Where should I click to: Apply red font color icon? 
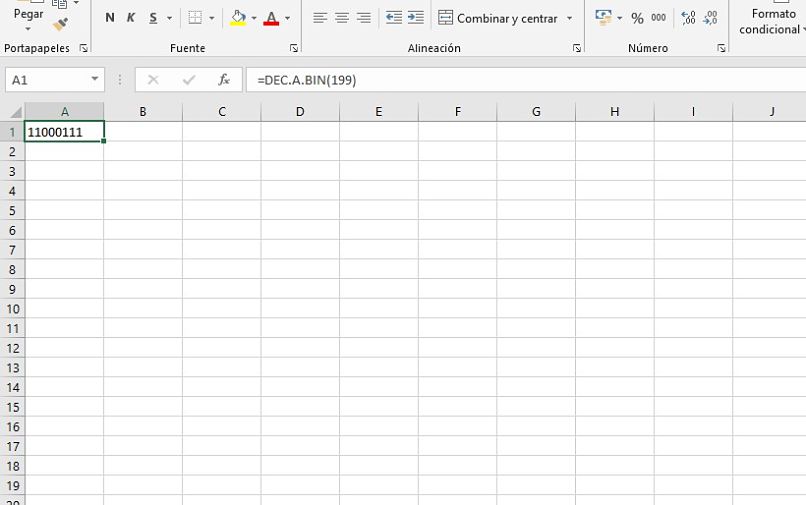pyautogui.click(x=271, y=19)
